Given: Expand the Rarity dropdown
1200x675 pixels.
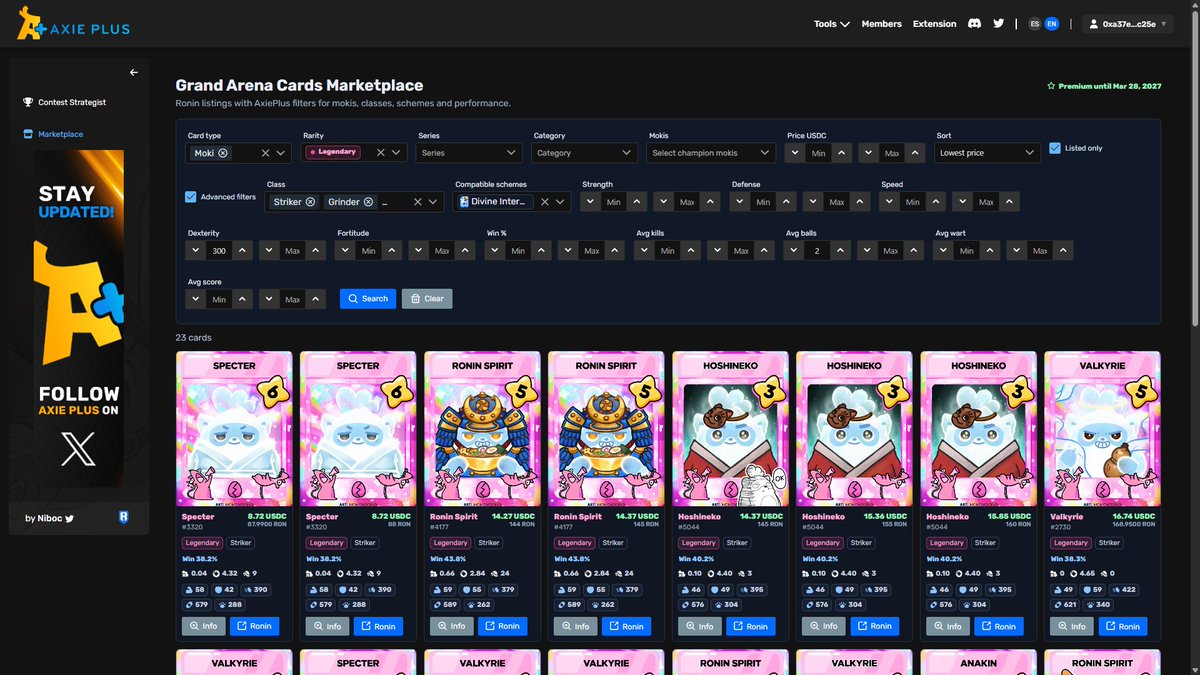Looking at the screenshot, I should coord(397,153).
